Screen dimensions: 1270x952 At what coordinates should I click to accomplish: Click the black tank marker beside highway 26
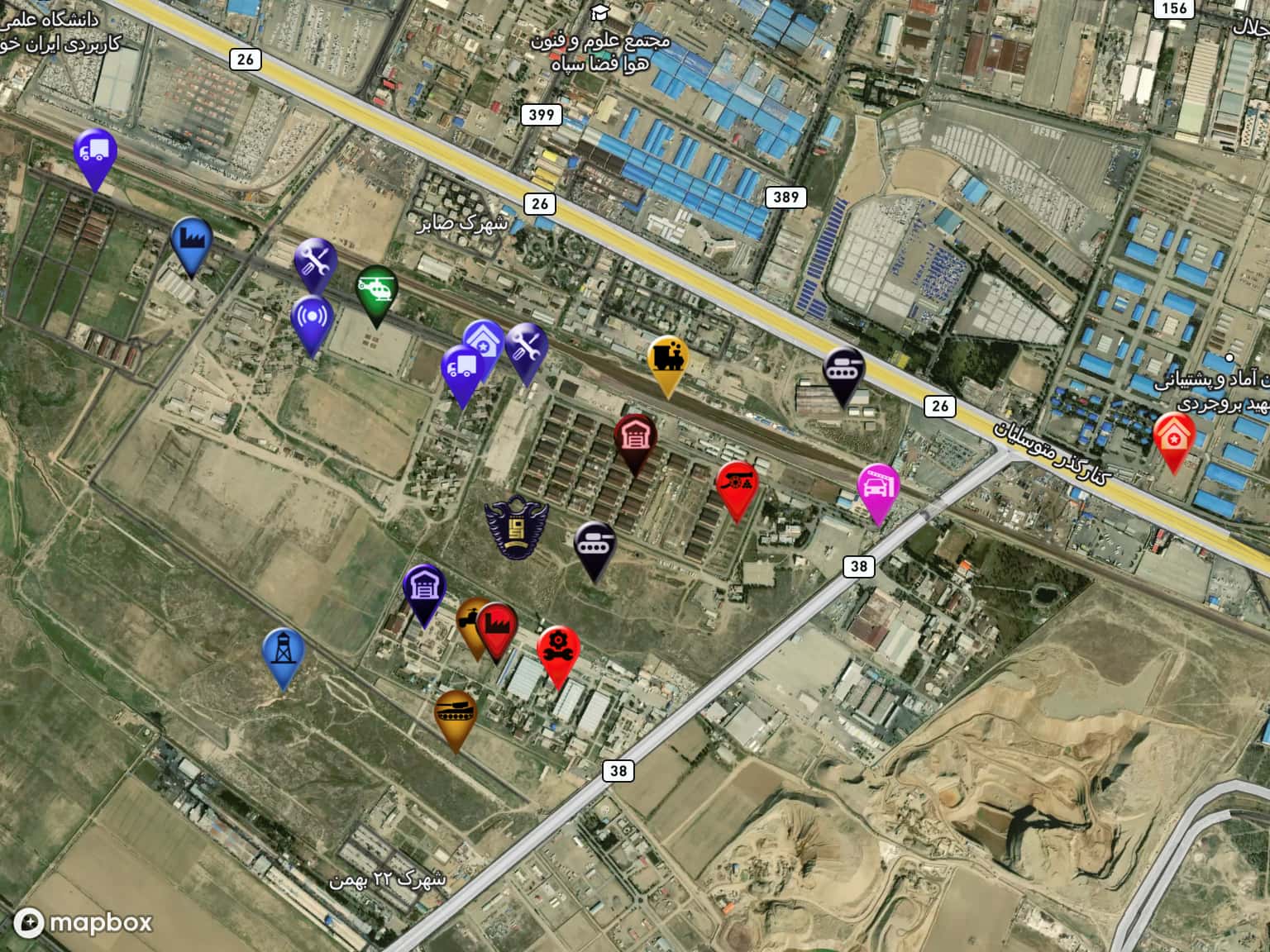click(x=844, y=378)
